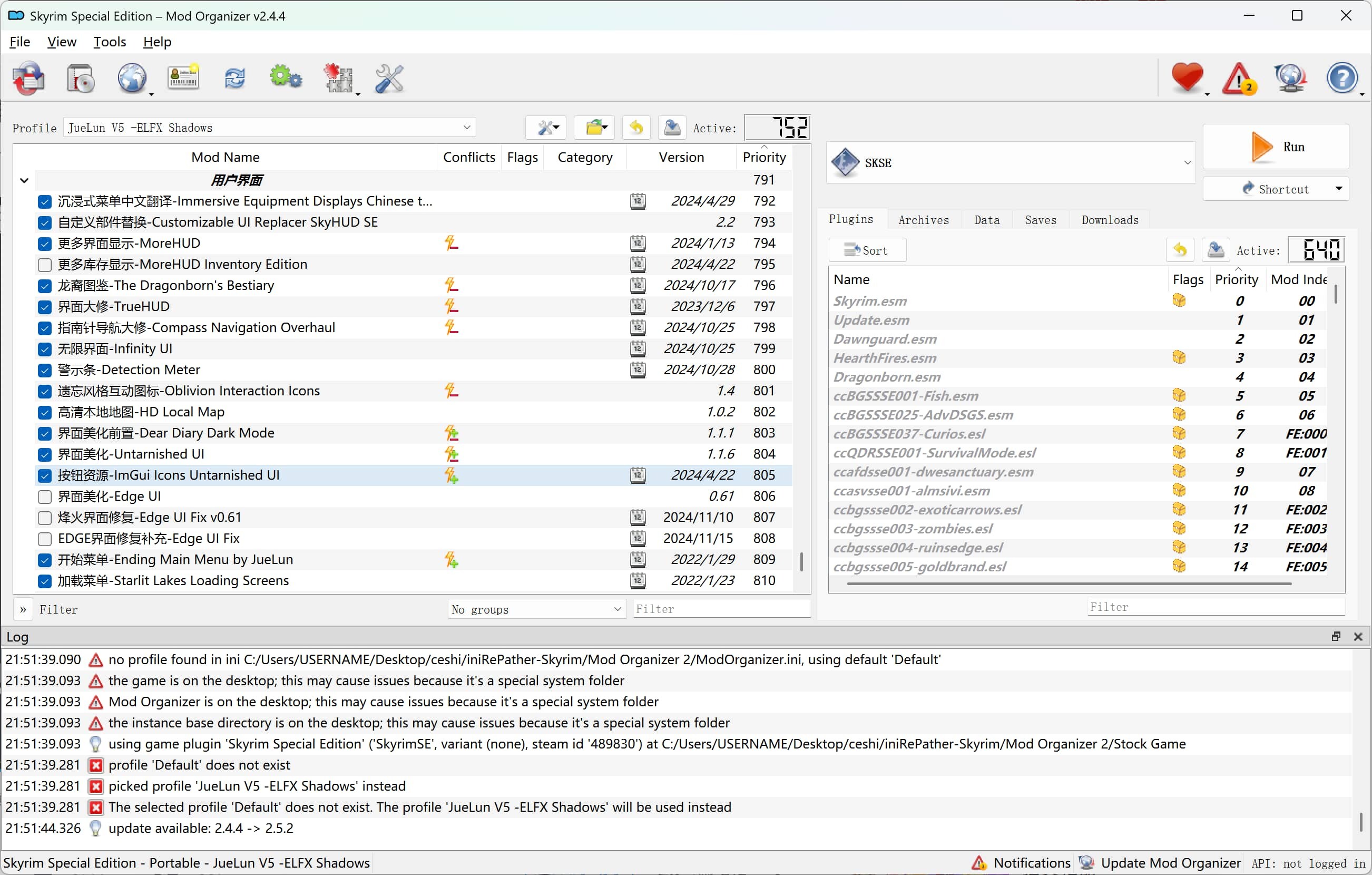Open the File menu
Screen dimensions: 1372x875
click(20, 42)
